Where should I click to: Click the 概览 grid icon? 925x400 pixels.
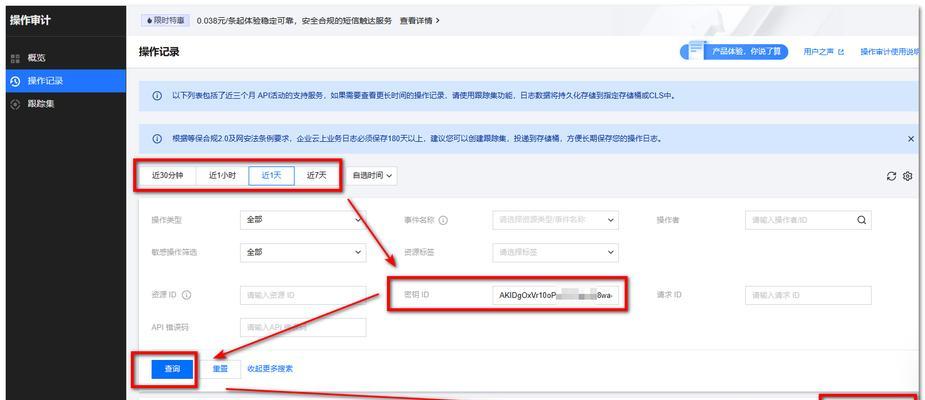(15, 58)
